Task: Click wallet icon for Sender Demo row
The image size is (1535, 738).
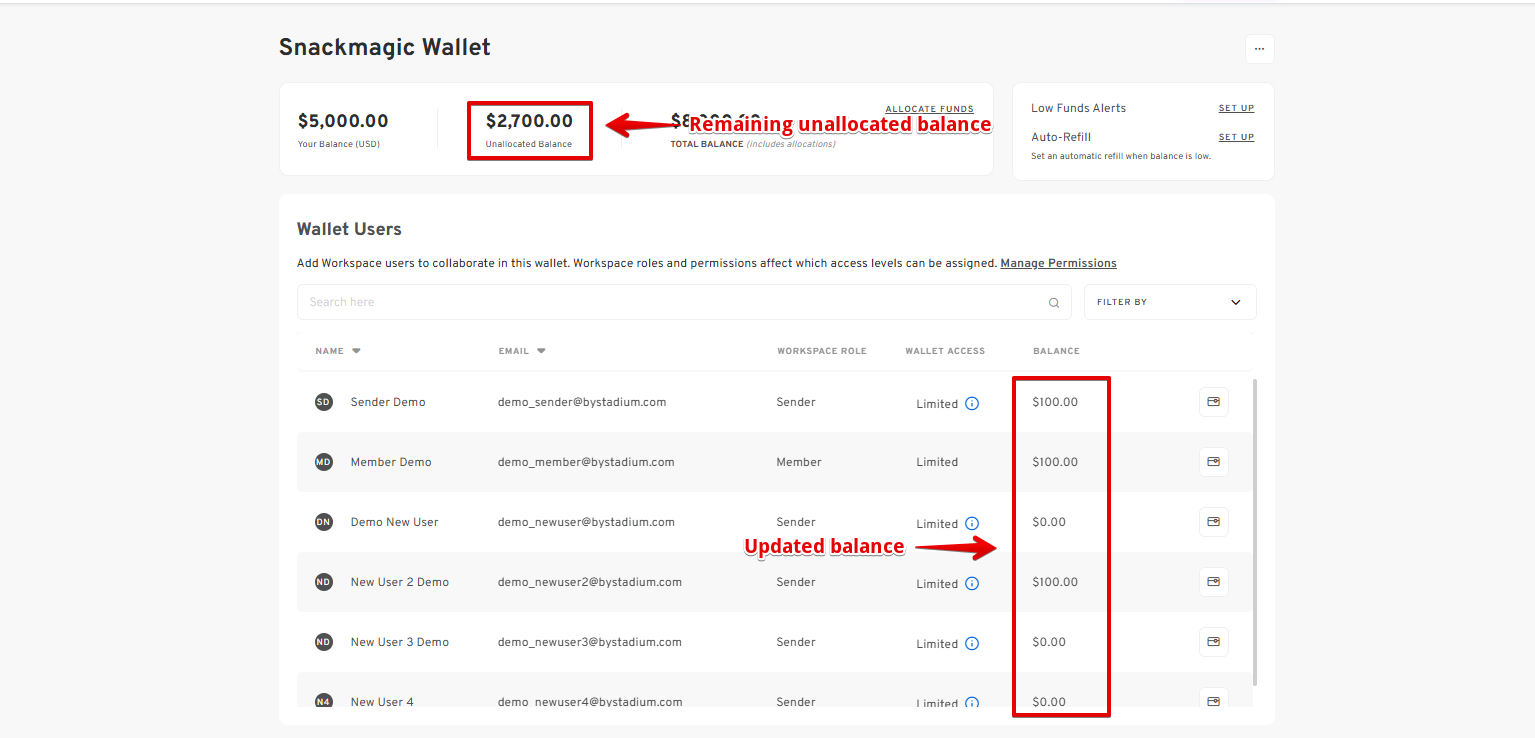Action: (x=1213, y=402)
